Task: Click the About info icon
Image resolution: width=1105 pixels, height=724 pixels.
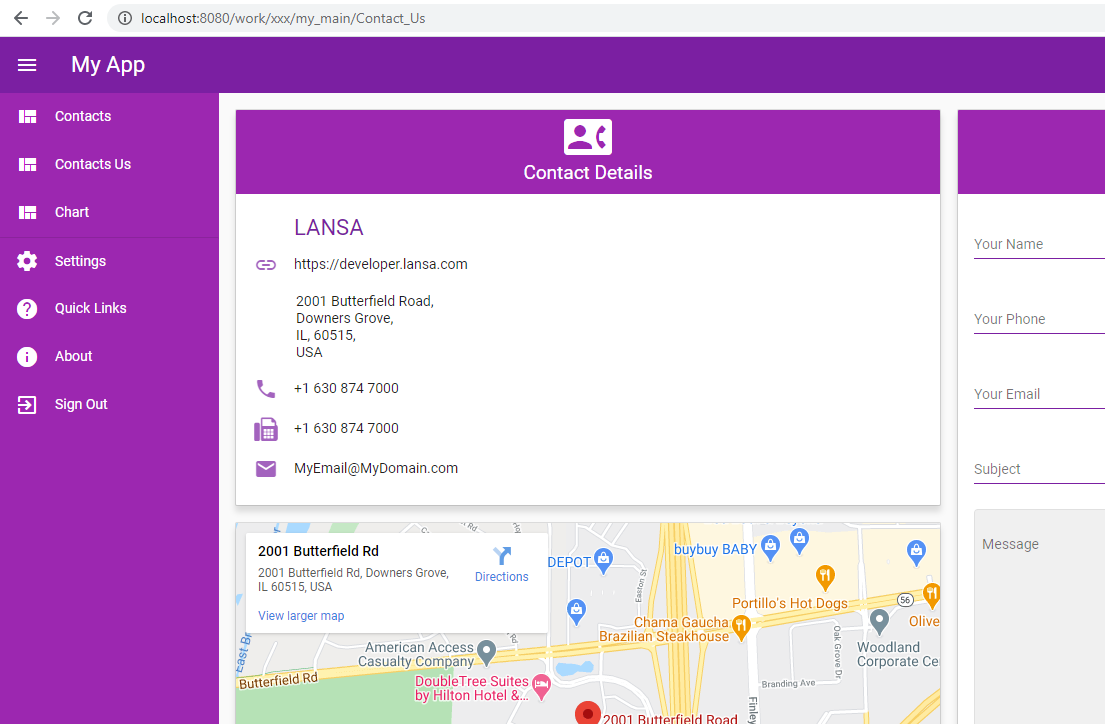Action: tap(27, 357)
